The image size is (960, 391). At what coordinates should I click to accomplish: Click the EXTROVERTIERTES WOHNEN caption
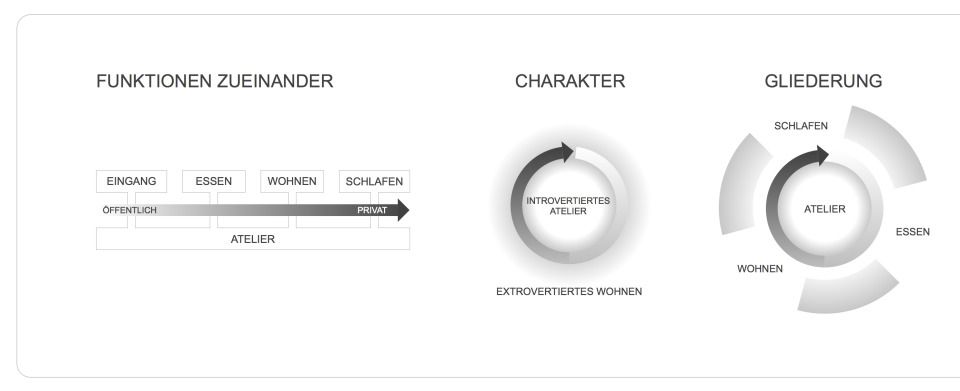569,292
